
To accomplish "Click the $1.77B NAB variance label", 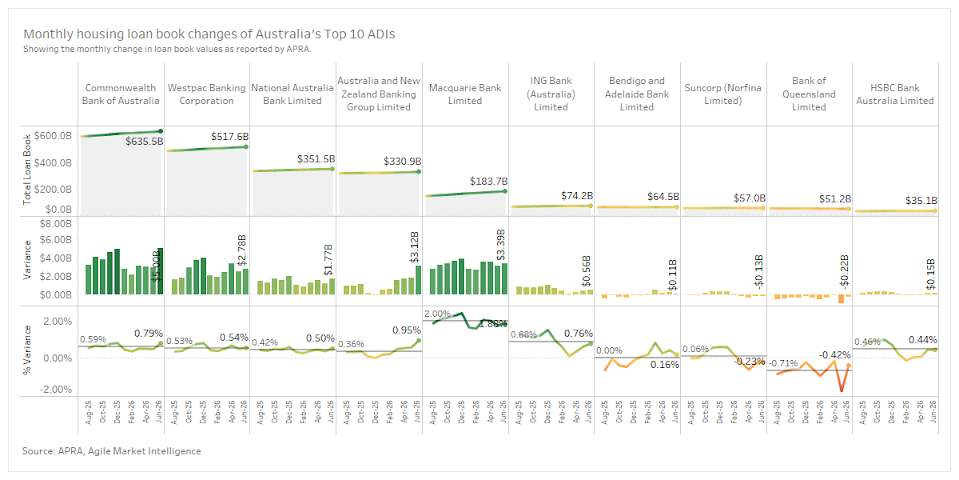I will coord(328,260).
